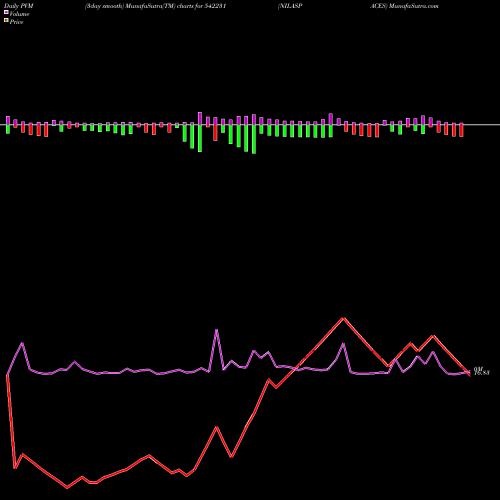Click '(3day smooth) MunafaSutra(TM) charts for 542231' heading
The width and height of the screenshot is (500, 500).
156,6
